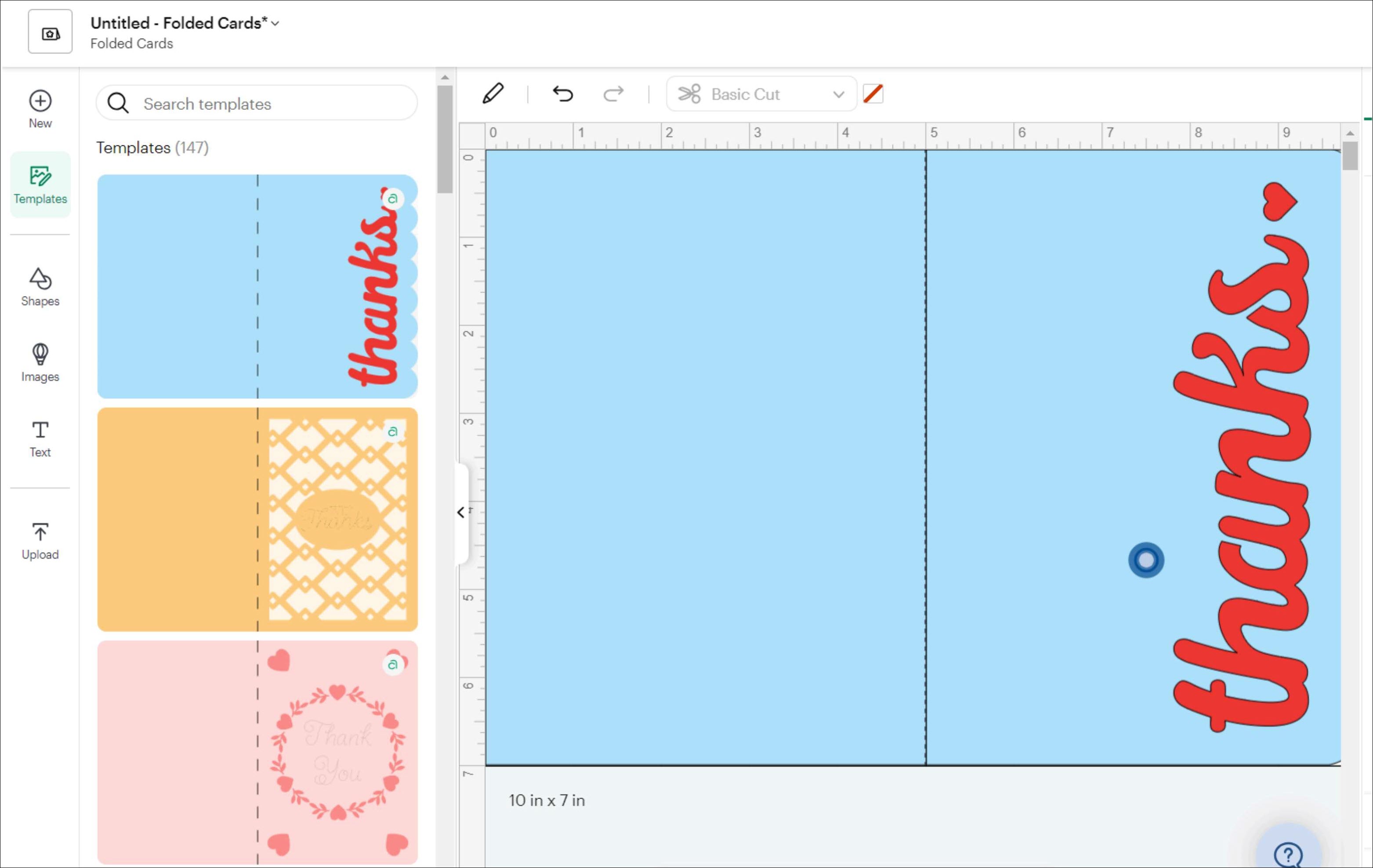Click the pencil edit icon in toolbar

pyautogui.click(x=493, y=94)
